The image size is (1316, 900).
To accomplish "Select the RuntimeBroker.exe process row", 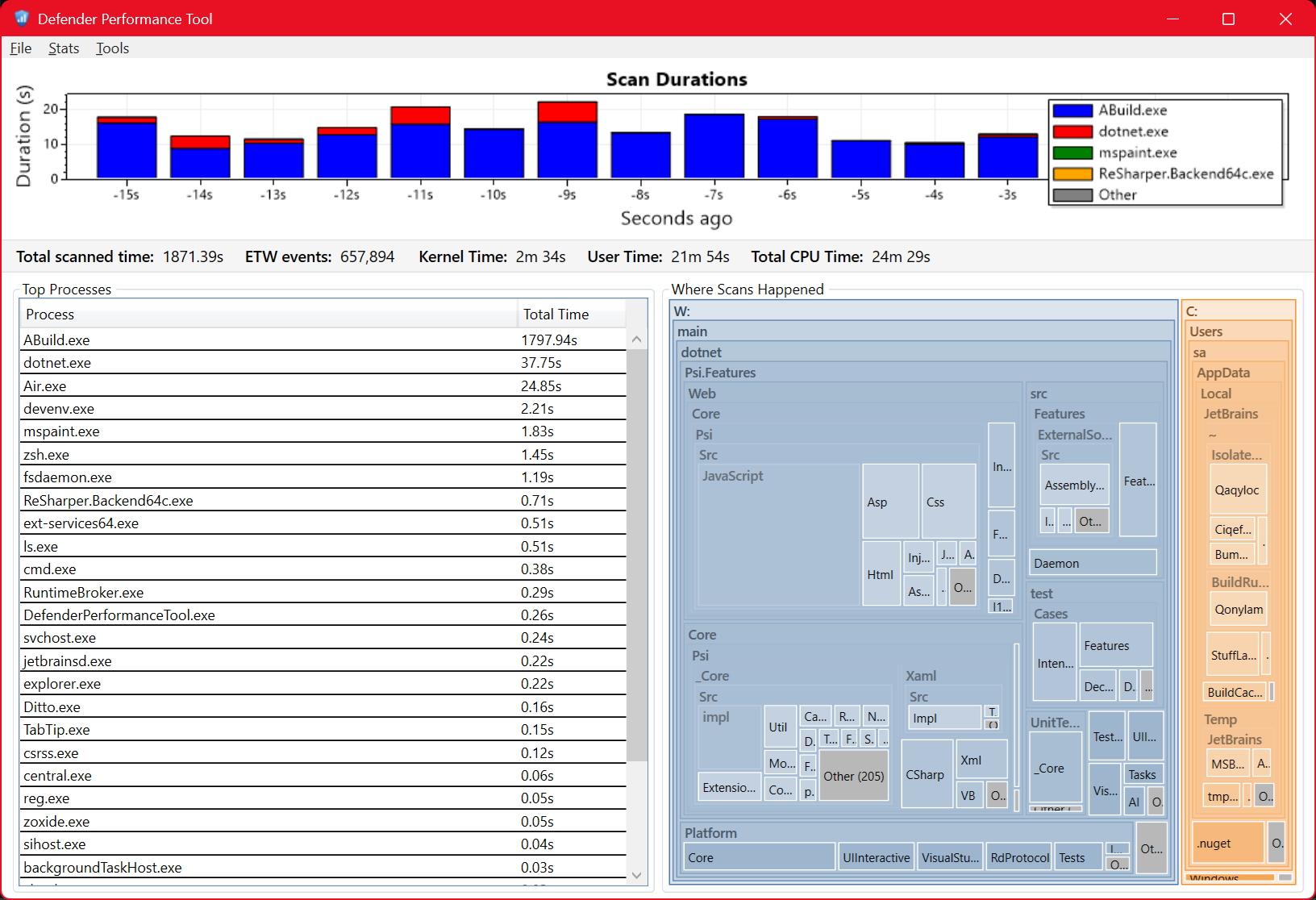I will [x=323, y=593].
